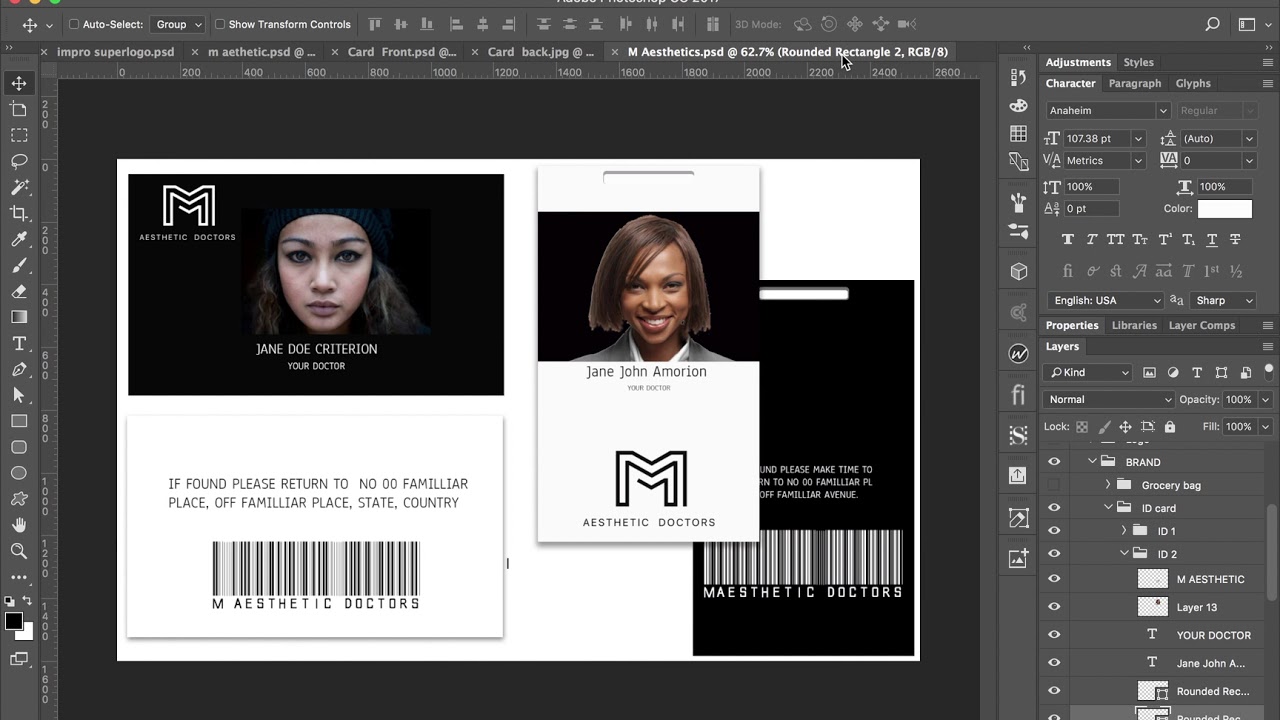This screenshot has width=1280, height=720.
Task: Hide the YOUR DOCTOR text layer
Action: coord(1054,635)
